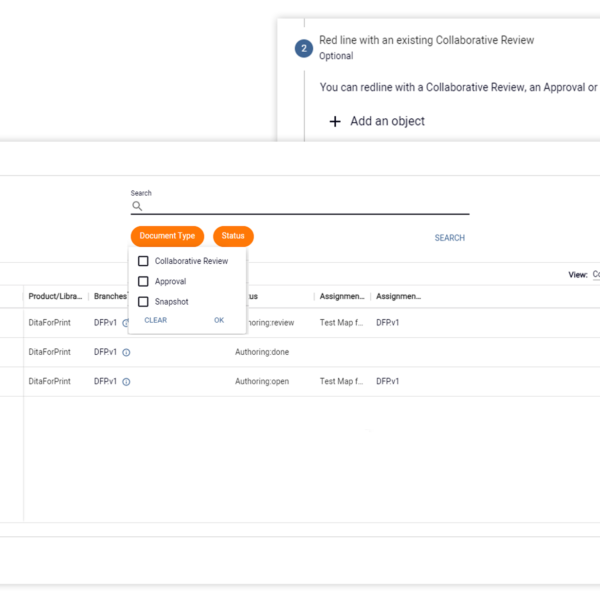600x600 pixels.
Task: Open the Status filter dropdown
Action: pyautogui.click(x=233, y=236)
